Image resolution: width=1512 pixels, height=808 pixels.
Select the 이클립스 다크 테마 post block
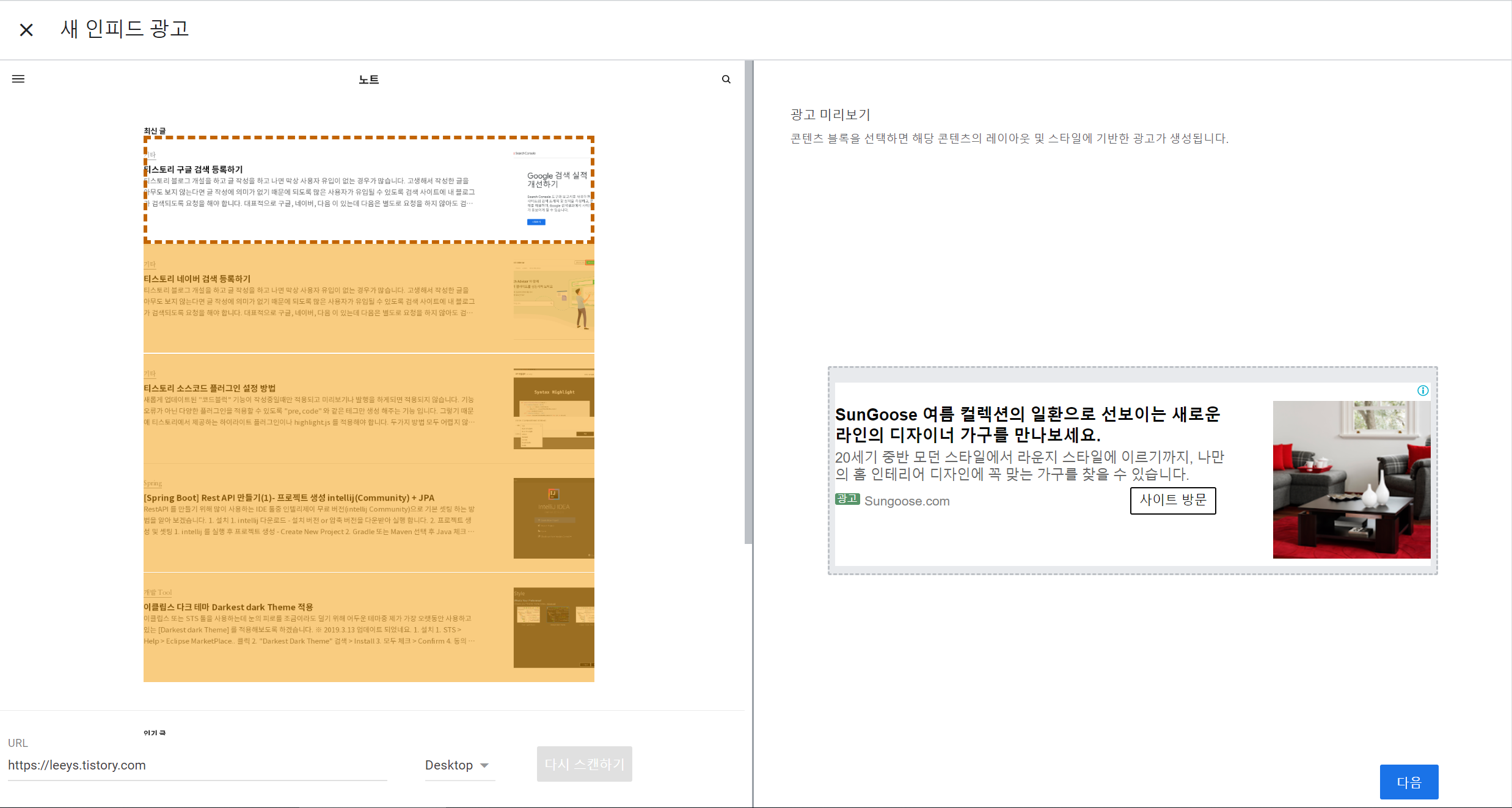click(x=369, y=627)
